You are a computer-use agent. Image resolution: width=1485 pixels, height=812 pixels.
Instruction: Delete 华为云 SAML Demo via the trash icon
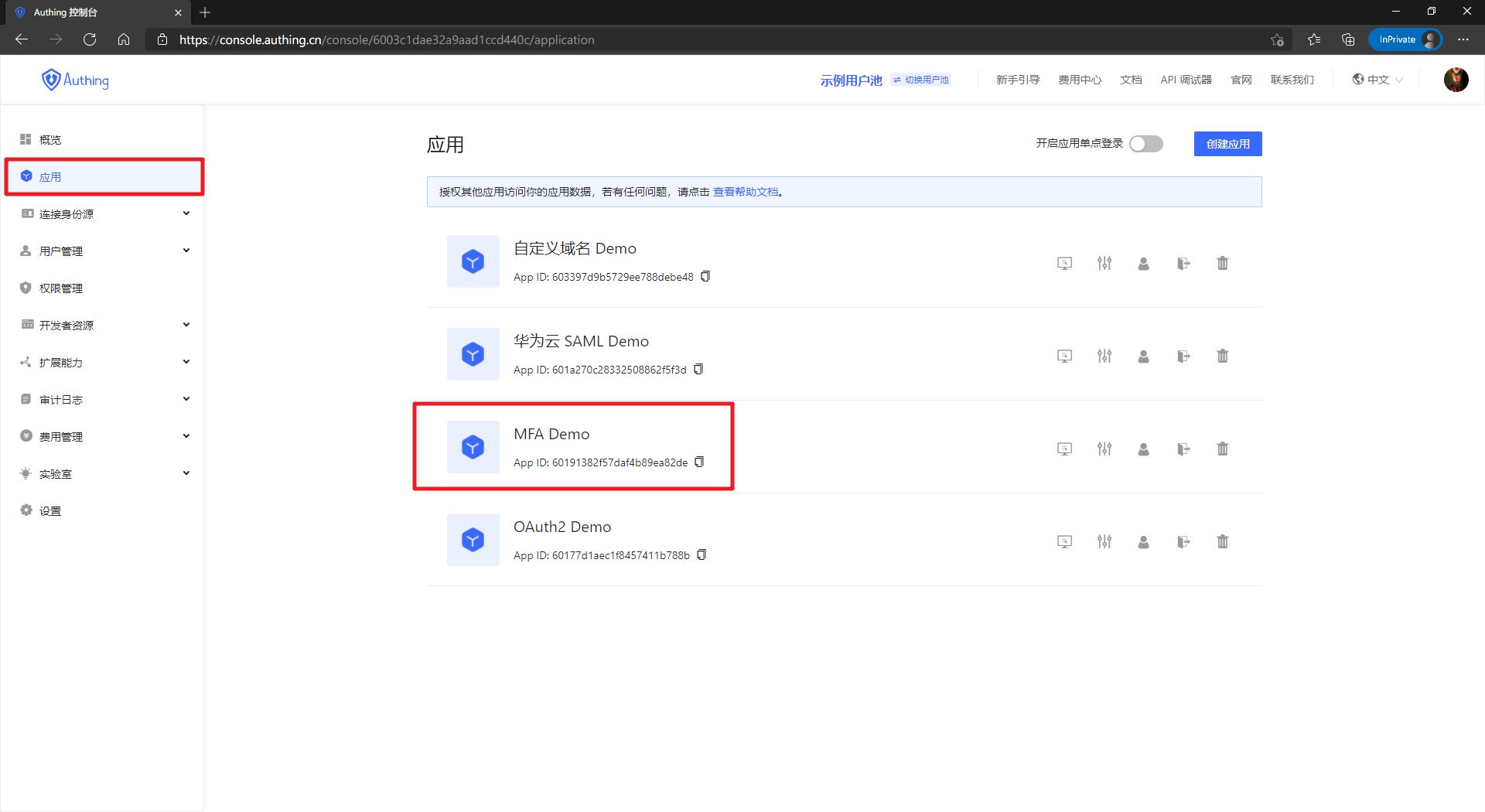pyautogui.click(x=1223, y=357)
